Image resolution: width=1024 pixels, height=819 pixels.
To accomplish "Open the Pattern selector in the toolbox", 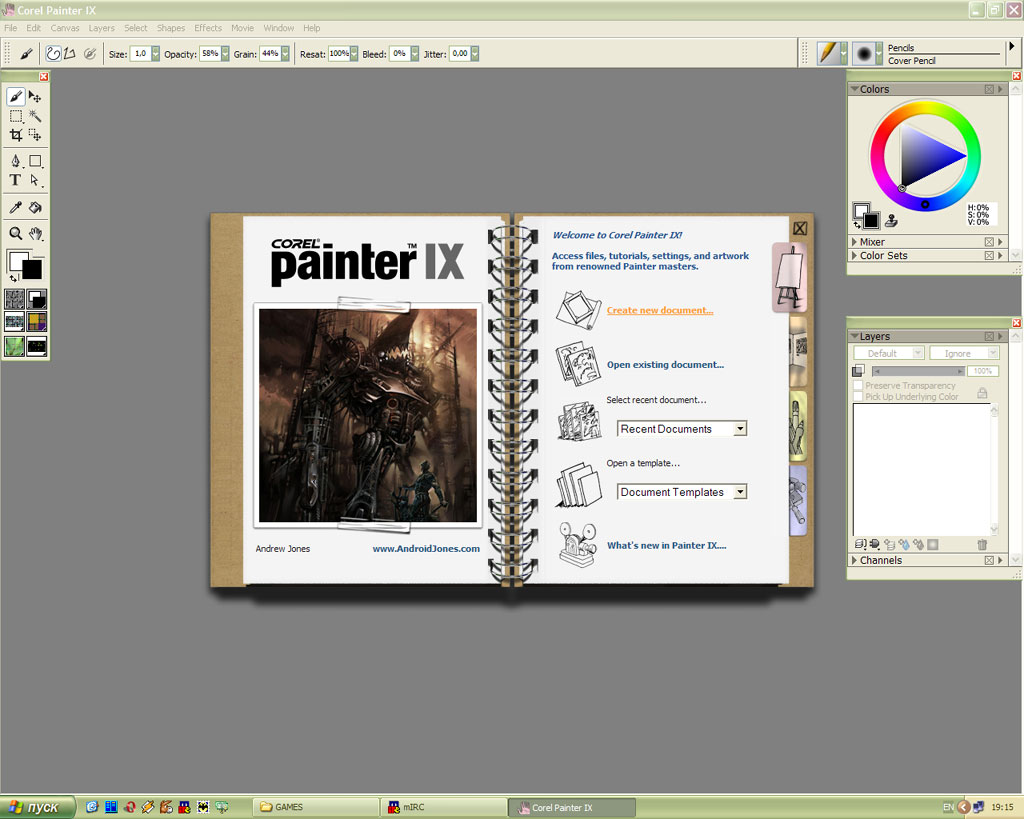I will [14, 322].
